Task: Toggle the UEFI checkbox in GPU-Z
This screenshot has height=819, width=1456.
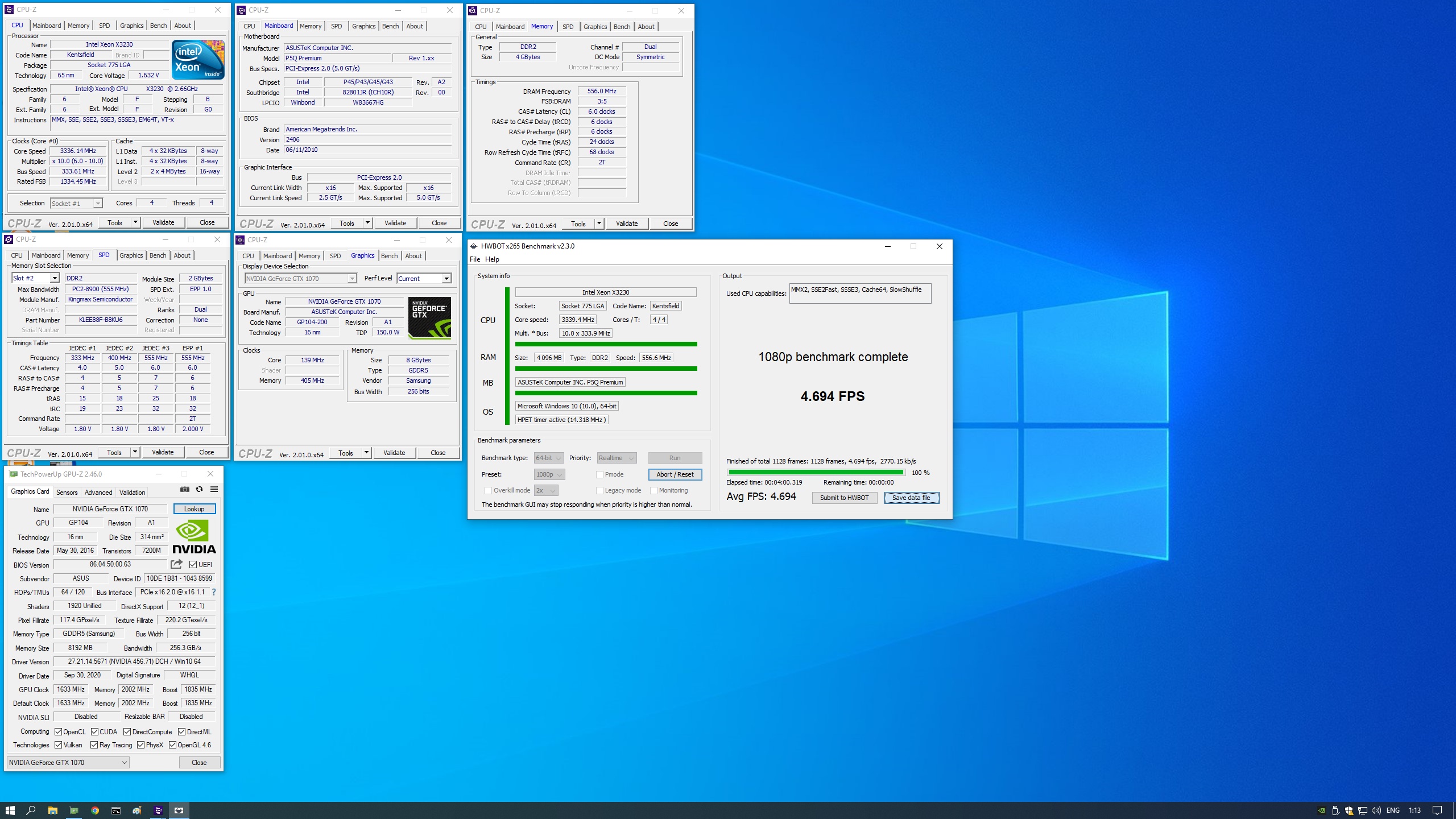Action: point(193,565)
